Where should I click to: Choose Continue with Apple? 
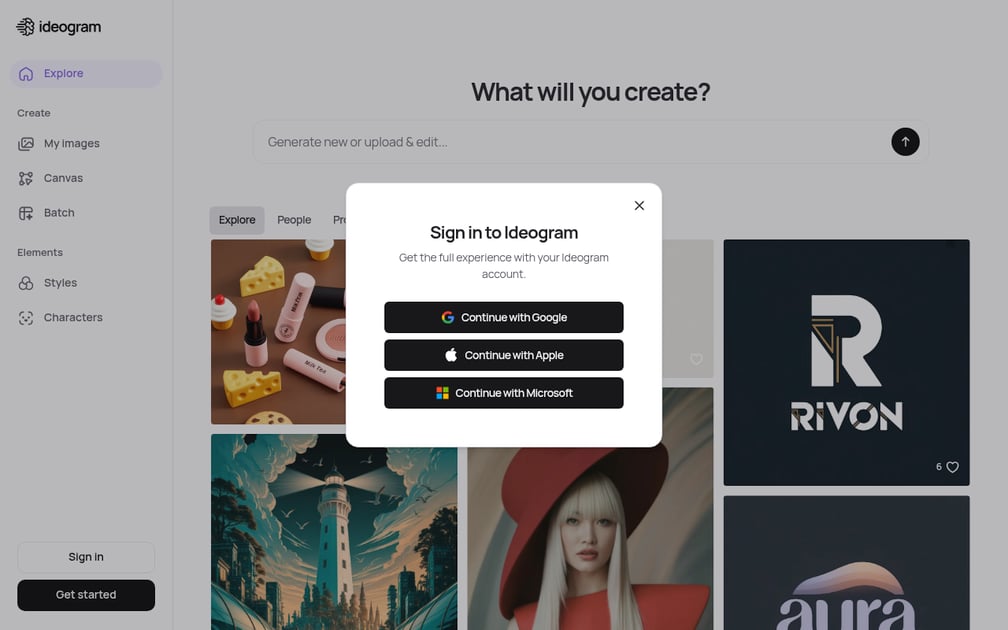click(503, 356)
